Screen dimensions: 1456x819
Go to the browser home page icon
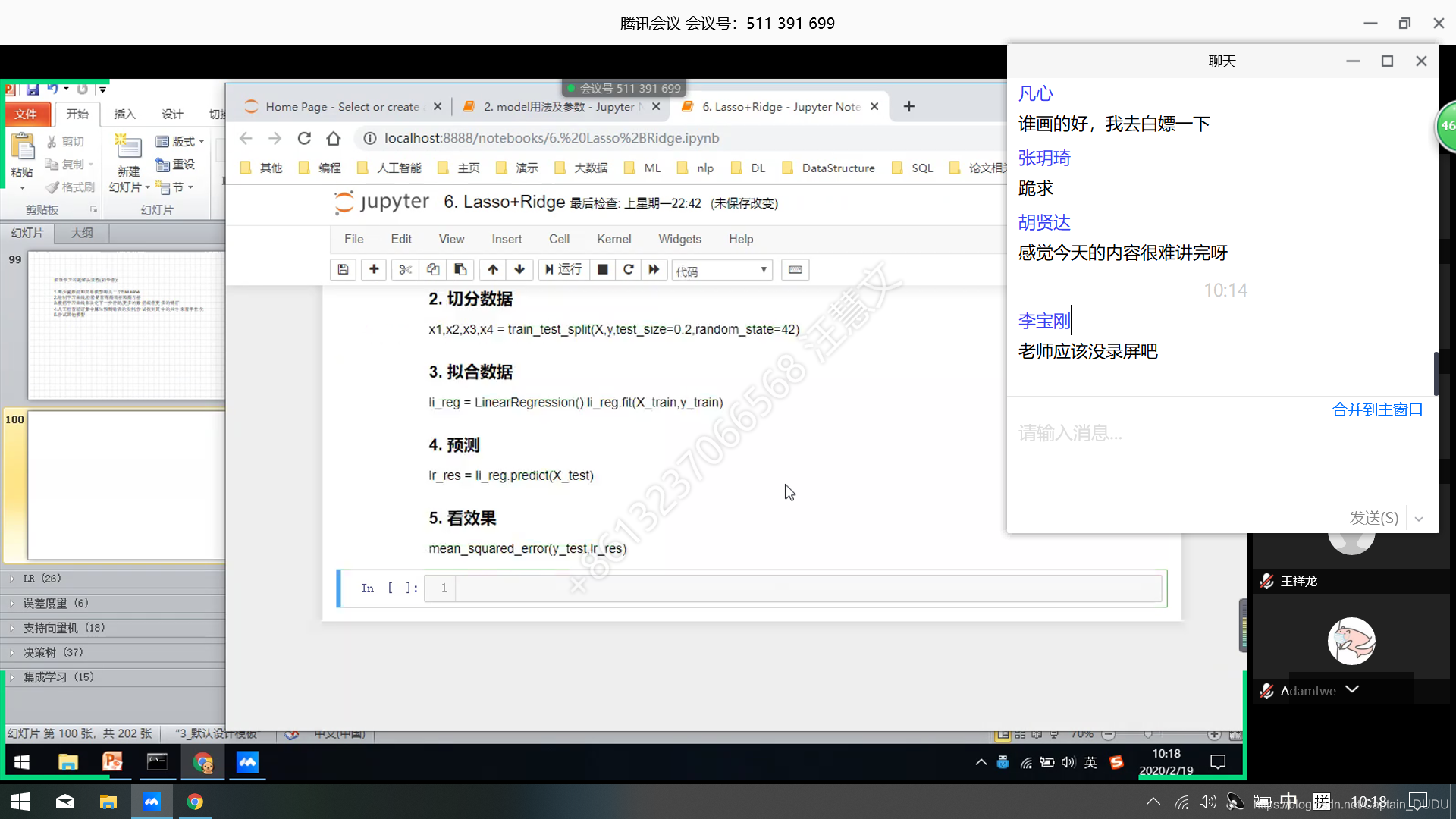point(334,138)
